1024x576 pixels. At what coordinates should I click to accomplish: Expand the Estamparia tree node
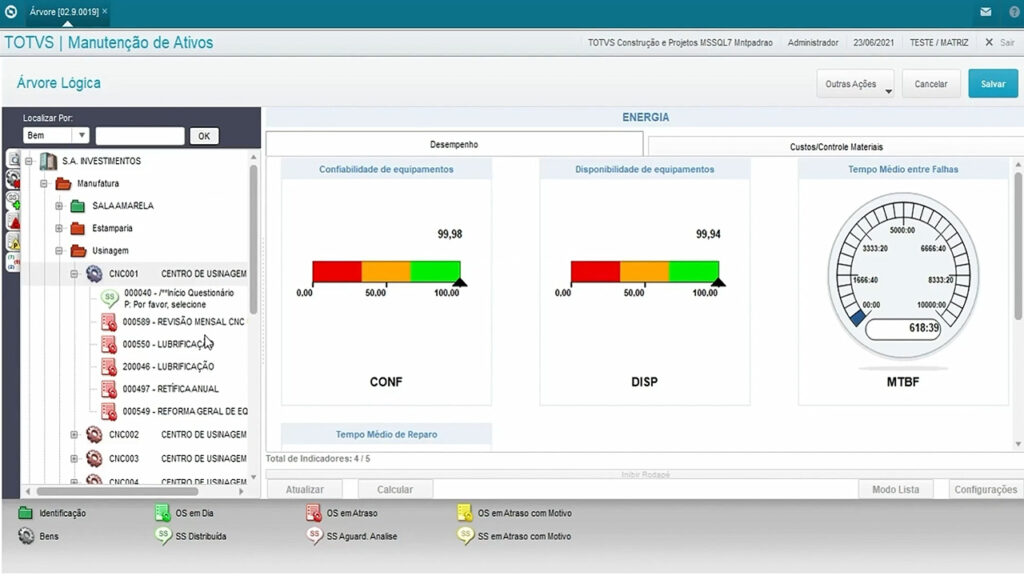coord(59,229)
